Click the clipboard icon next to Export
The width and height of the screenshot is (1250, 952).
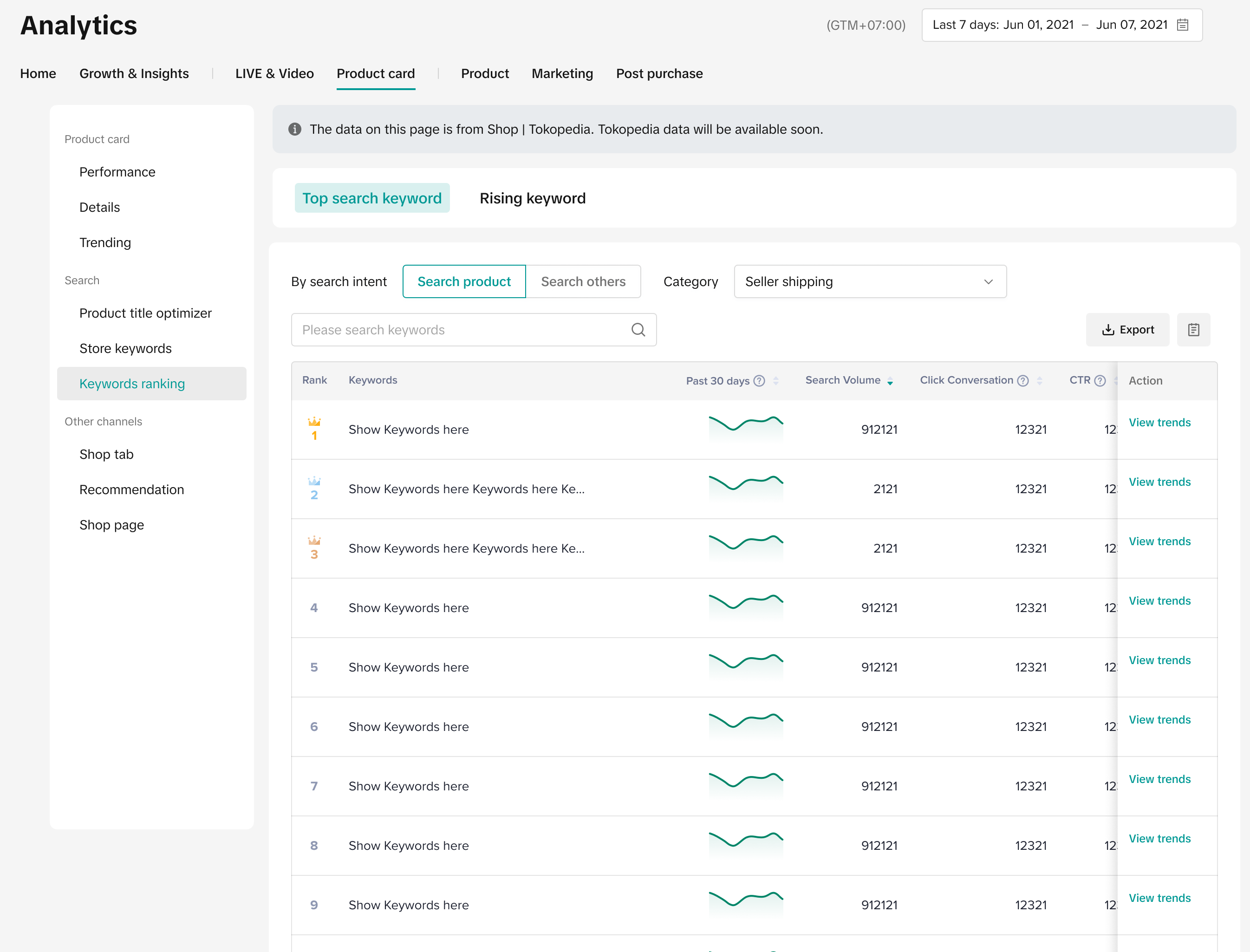pyautogui.click(x=1193, y=330)
